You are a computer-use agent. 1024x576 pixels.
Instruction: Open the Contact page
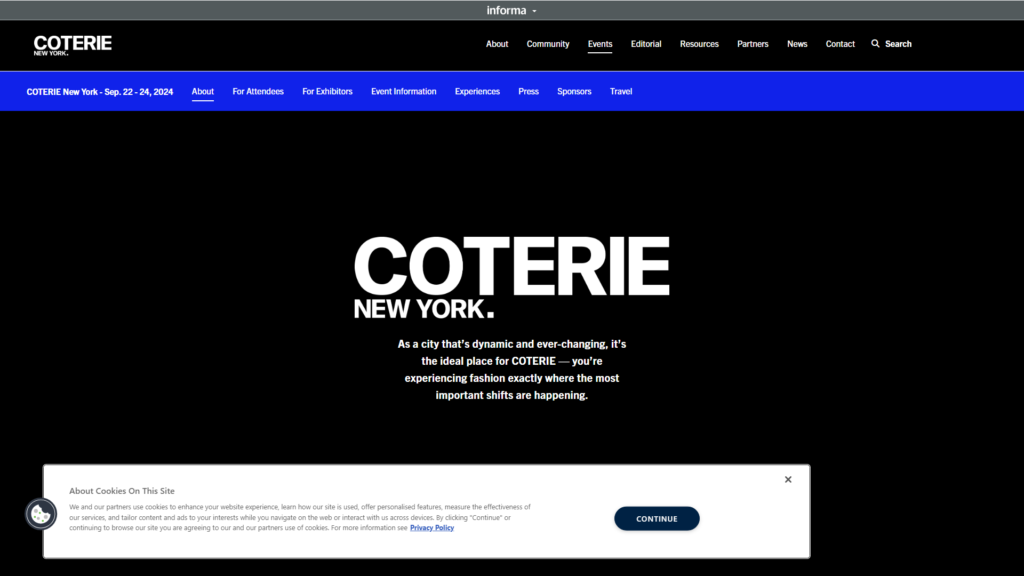(x=840, y=44)
